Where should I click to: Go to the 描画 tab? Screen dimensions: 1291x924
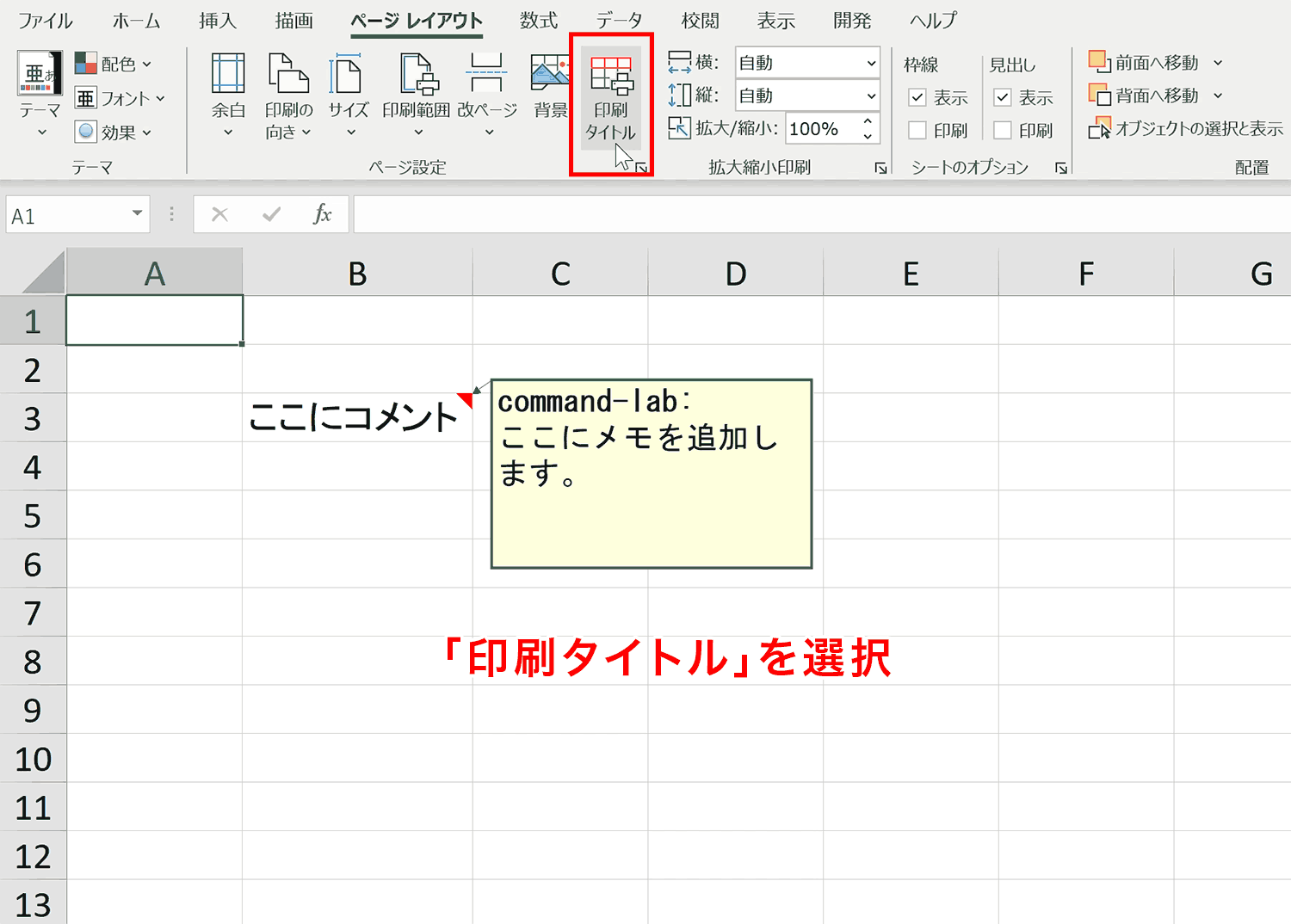(x=293, y=21)
